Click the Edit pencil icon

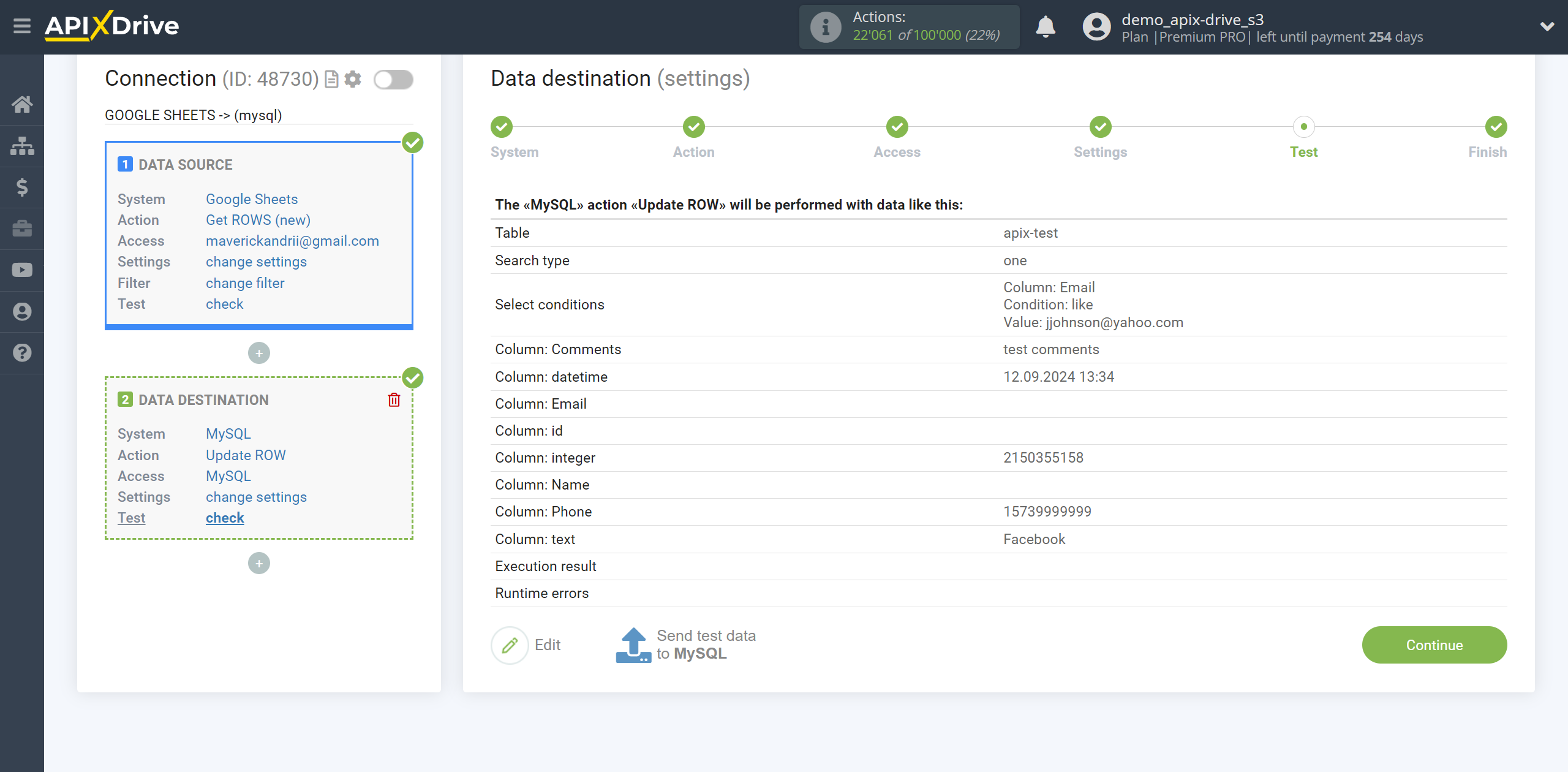(x=510, y=644)
